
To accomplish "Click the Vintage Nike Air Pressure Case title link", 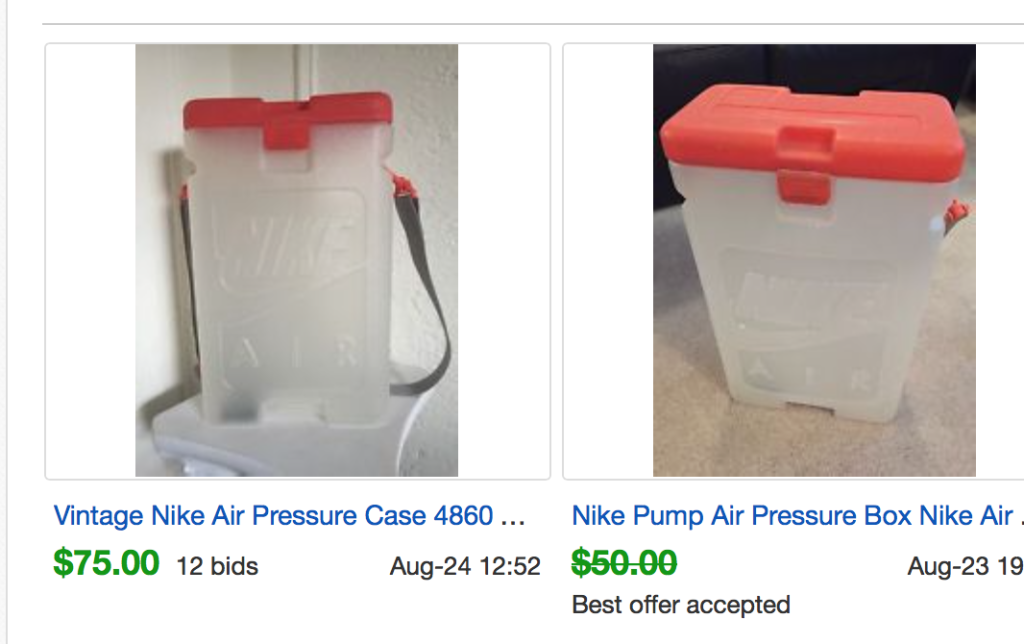I will [x=289, y=516].
